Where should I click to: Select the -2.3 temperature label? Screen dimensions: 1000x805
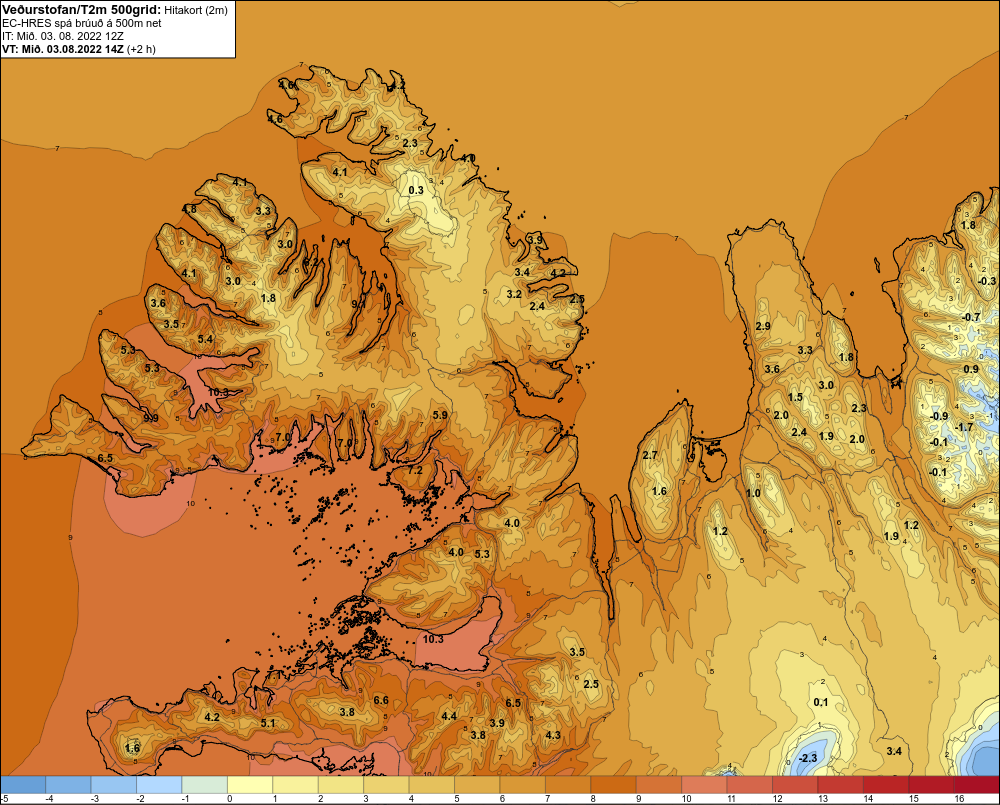(x=807, y=758)
